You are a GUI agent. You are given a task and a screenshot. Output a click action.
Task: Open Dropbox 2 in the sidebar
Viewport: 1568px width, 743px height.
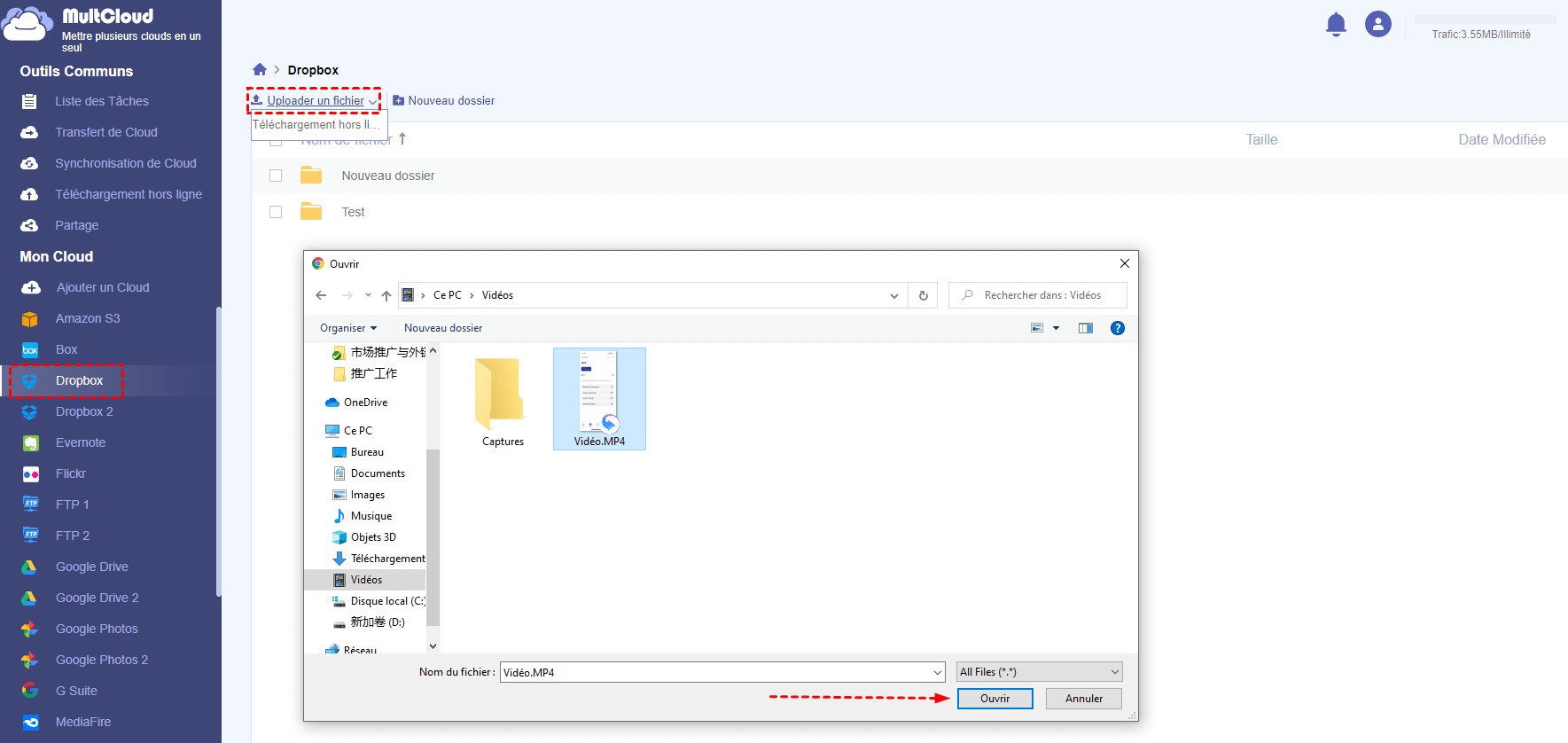click(x=84, y=411)
